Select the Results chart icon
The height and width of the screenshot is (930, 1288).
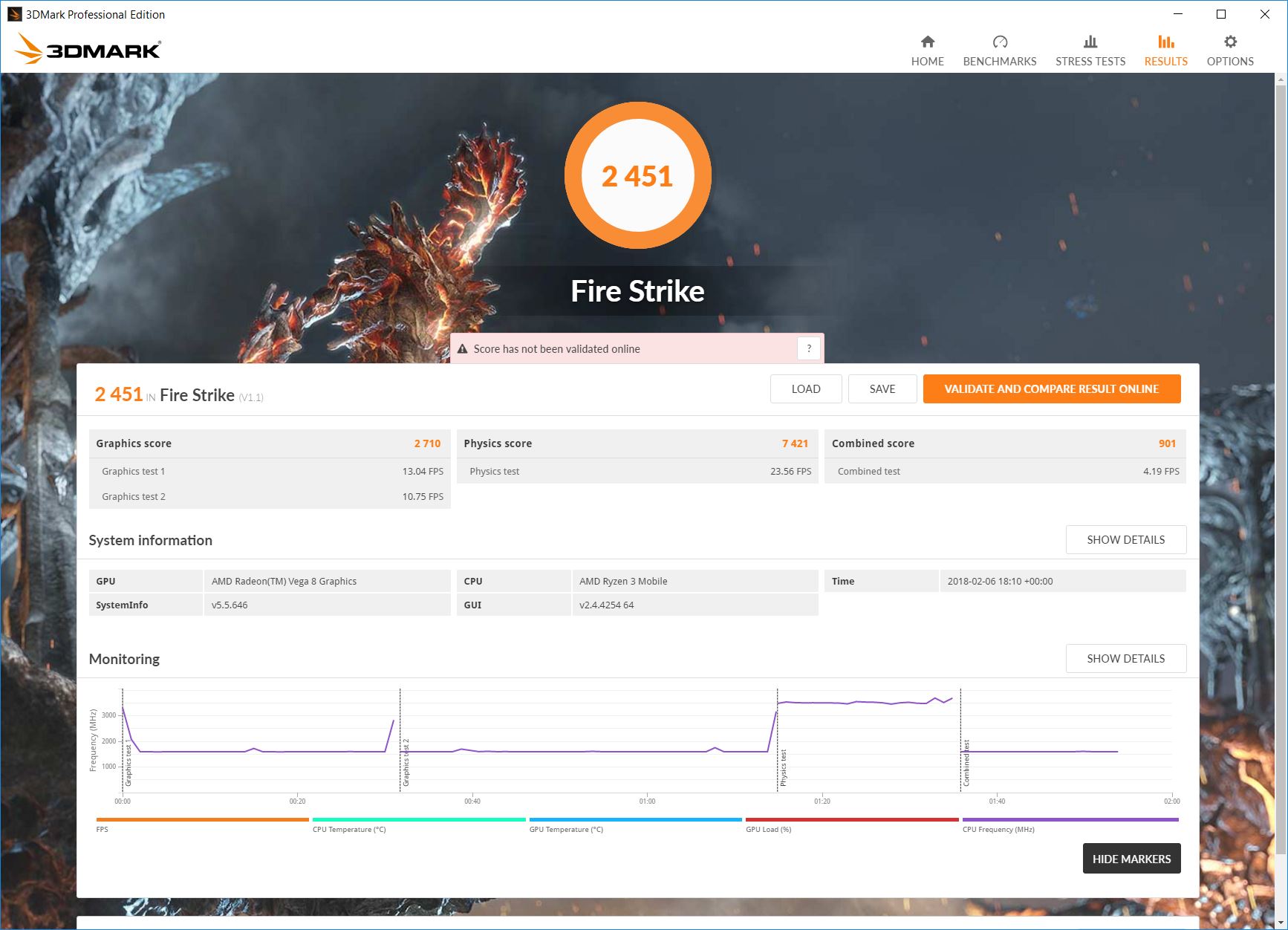(1165, 42)
